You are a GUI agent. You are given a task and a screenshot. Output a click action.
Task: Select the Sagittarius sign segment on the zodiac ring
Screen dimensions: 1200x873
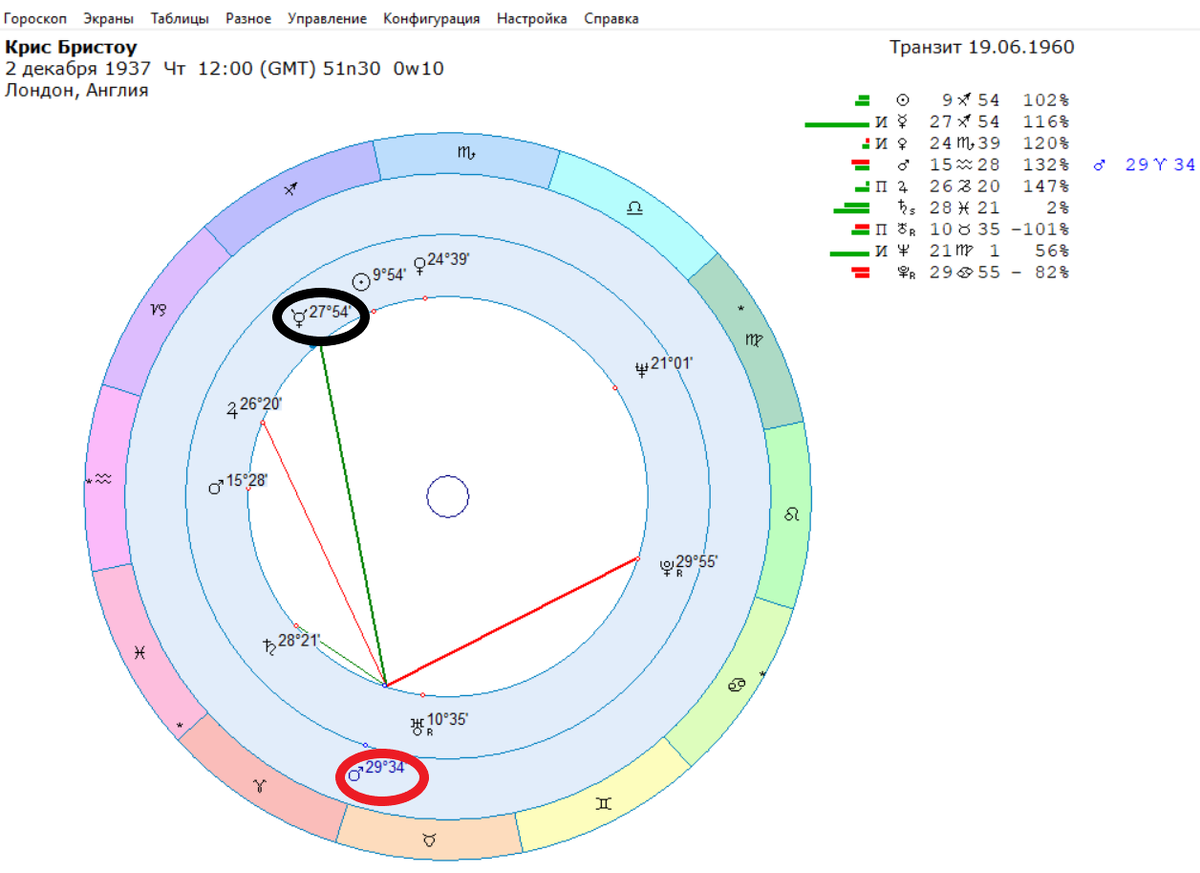(x=291, y=188)
